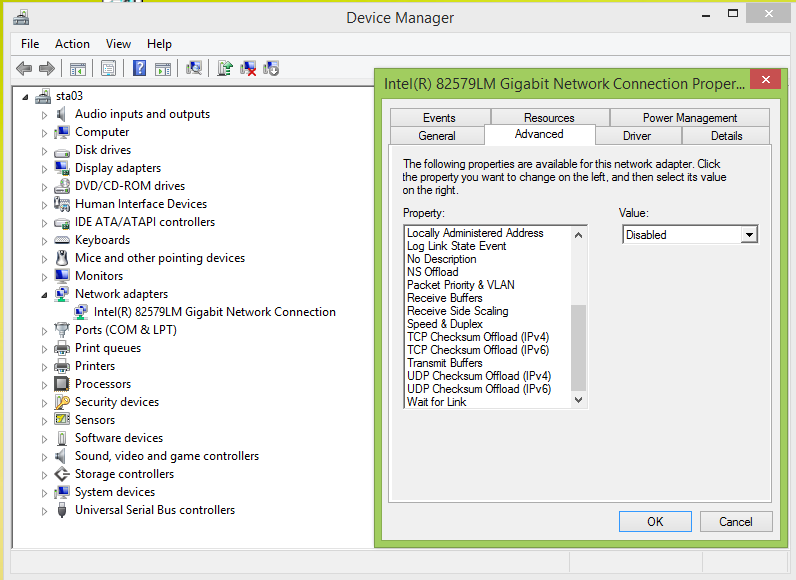
Task: Toggle Show/Hide Console Tree toolbar icon
Action: click(x=78, y=69)
